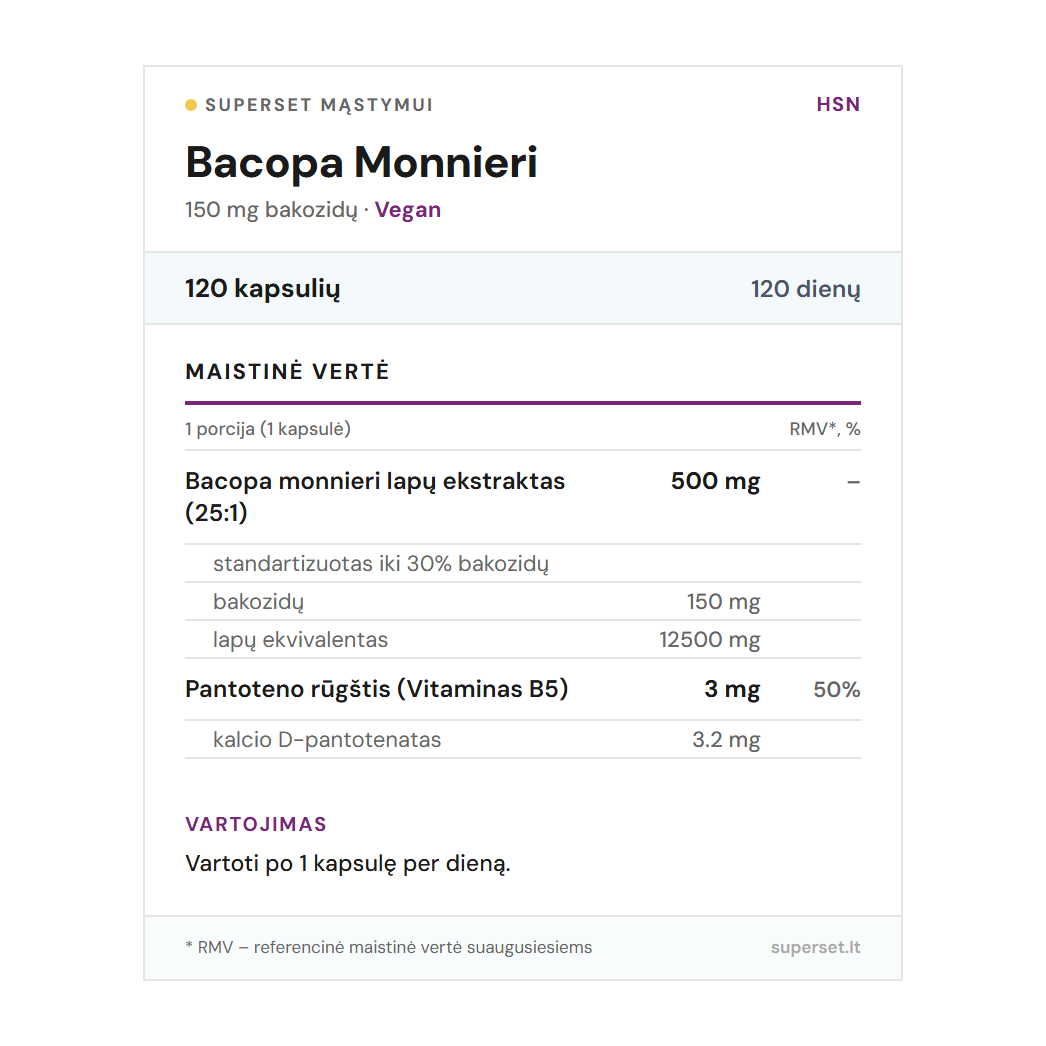Click the bakozidų 150 mg value
The width and height of the screenshot is (1046, 1046).
tap(723, 602)
